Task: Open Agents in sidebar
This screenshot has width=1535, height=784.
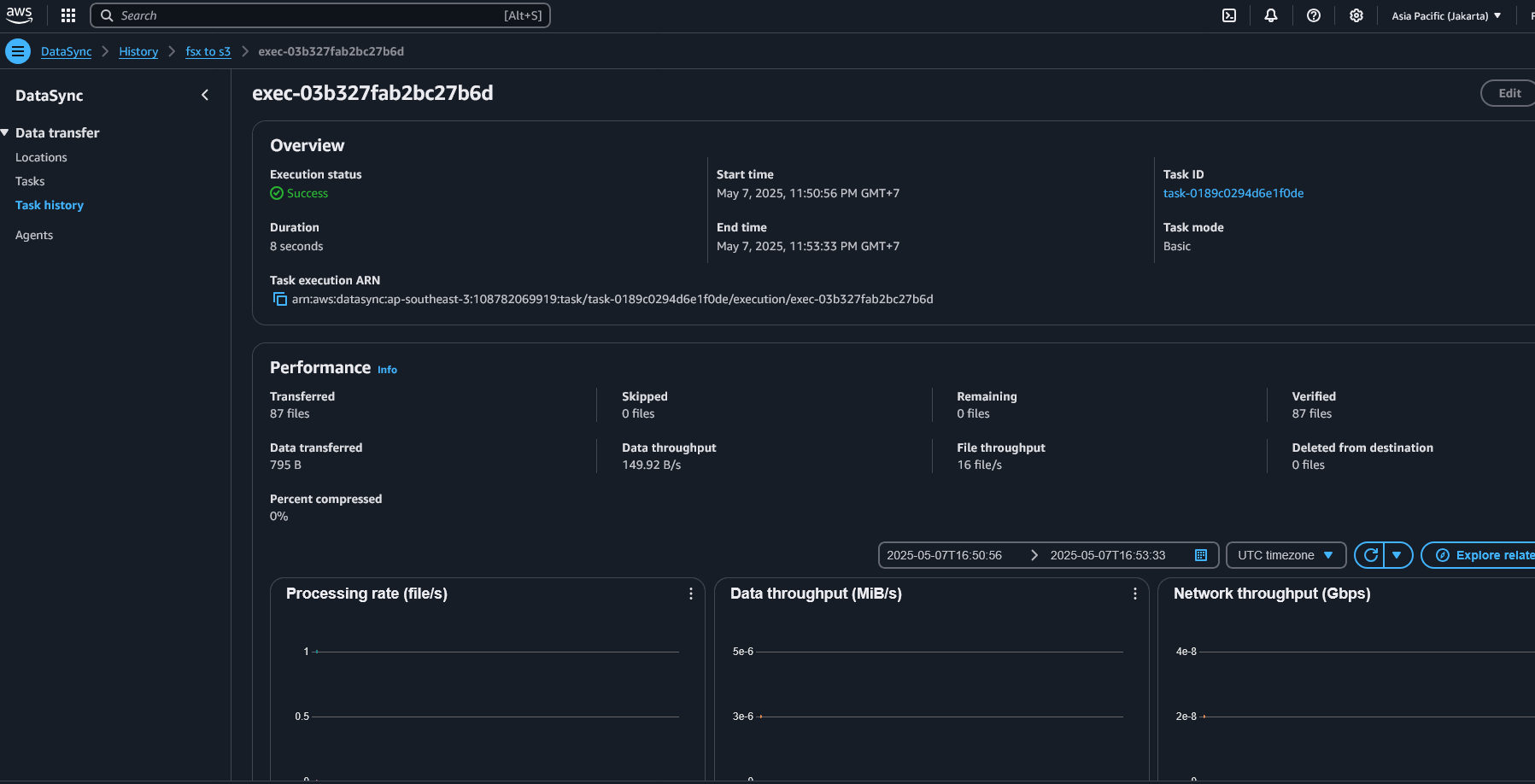Action: [34, 235]
